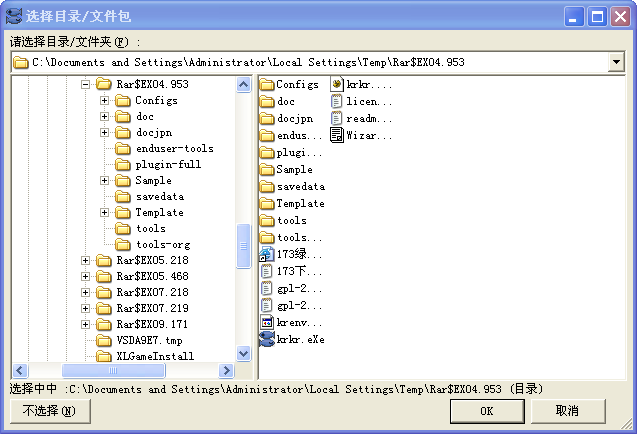Click the OK button
This screenshot has height=434, width=637.
point(486,410)
